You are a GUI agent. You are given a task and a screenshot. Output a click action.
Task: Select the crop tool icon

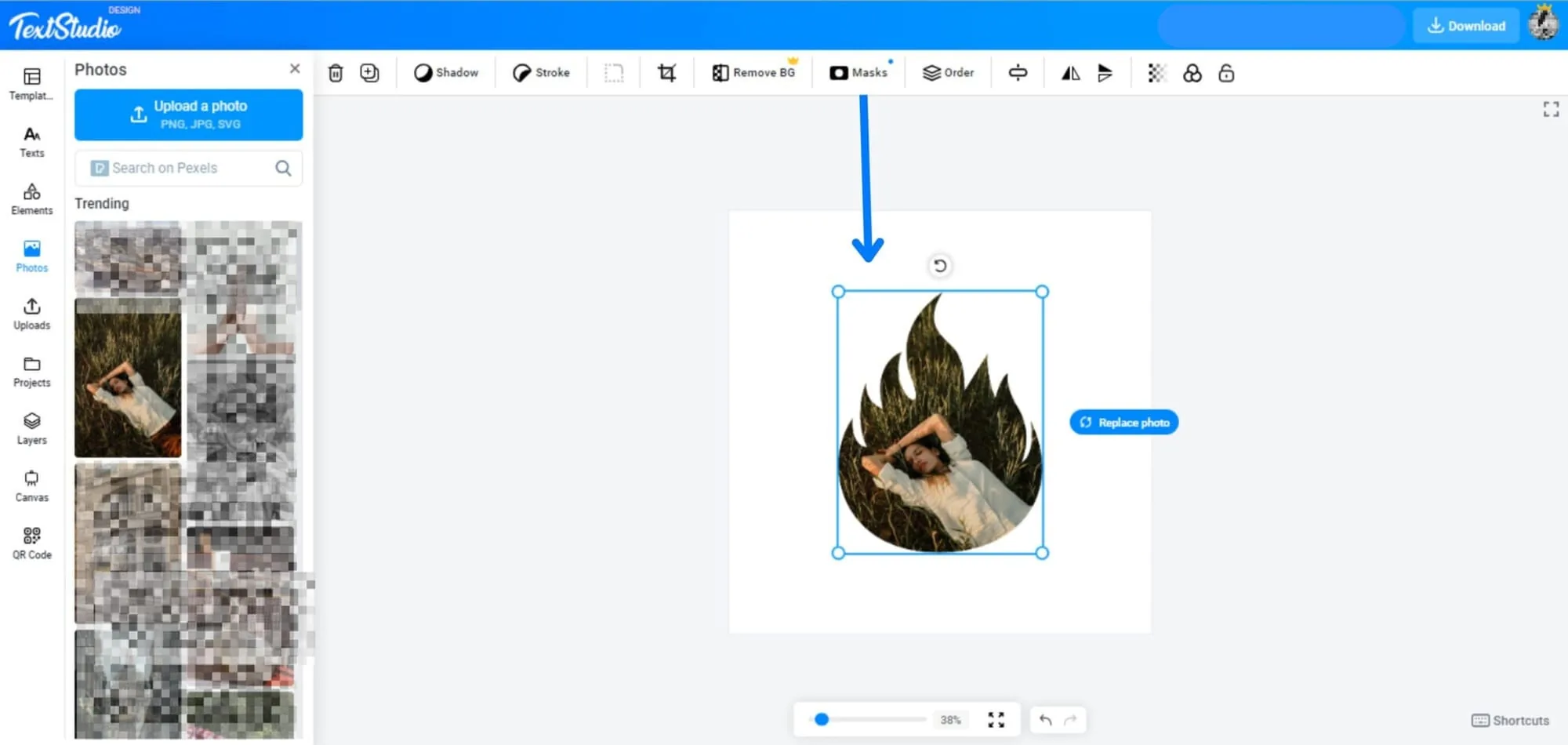(666, 73)
